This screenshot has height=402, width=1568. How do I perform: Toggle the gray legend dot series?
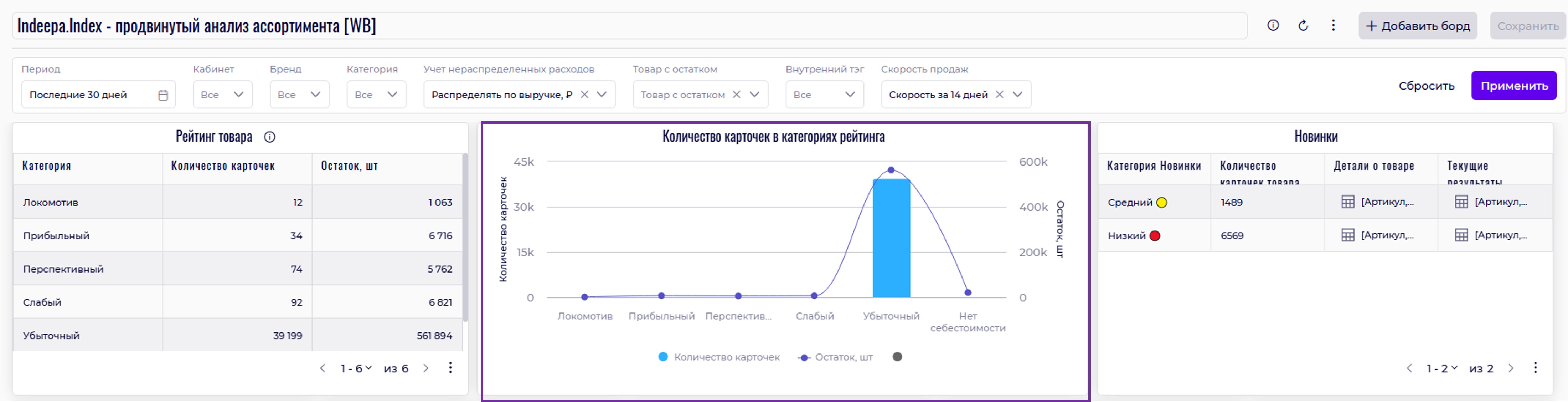pos(897,357)
